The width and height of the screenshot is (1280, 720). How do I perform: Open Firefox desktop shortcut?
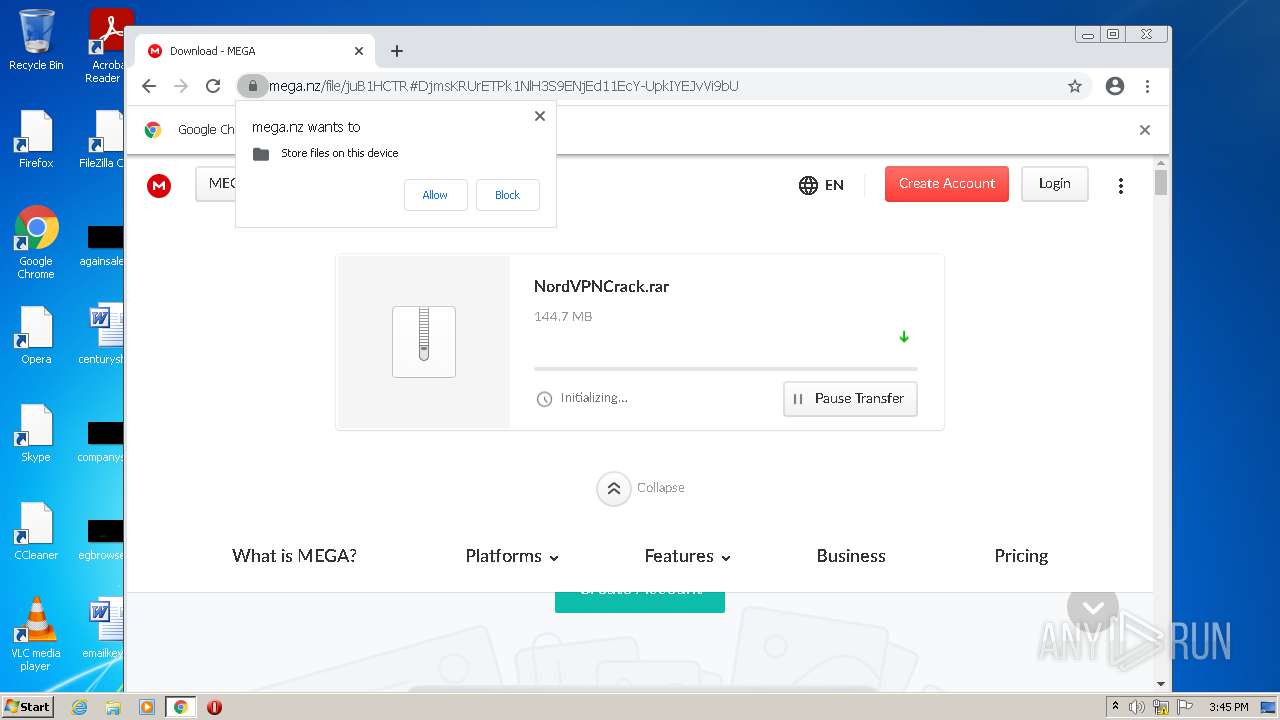tap(36, 139)
